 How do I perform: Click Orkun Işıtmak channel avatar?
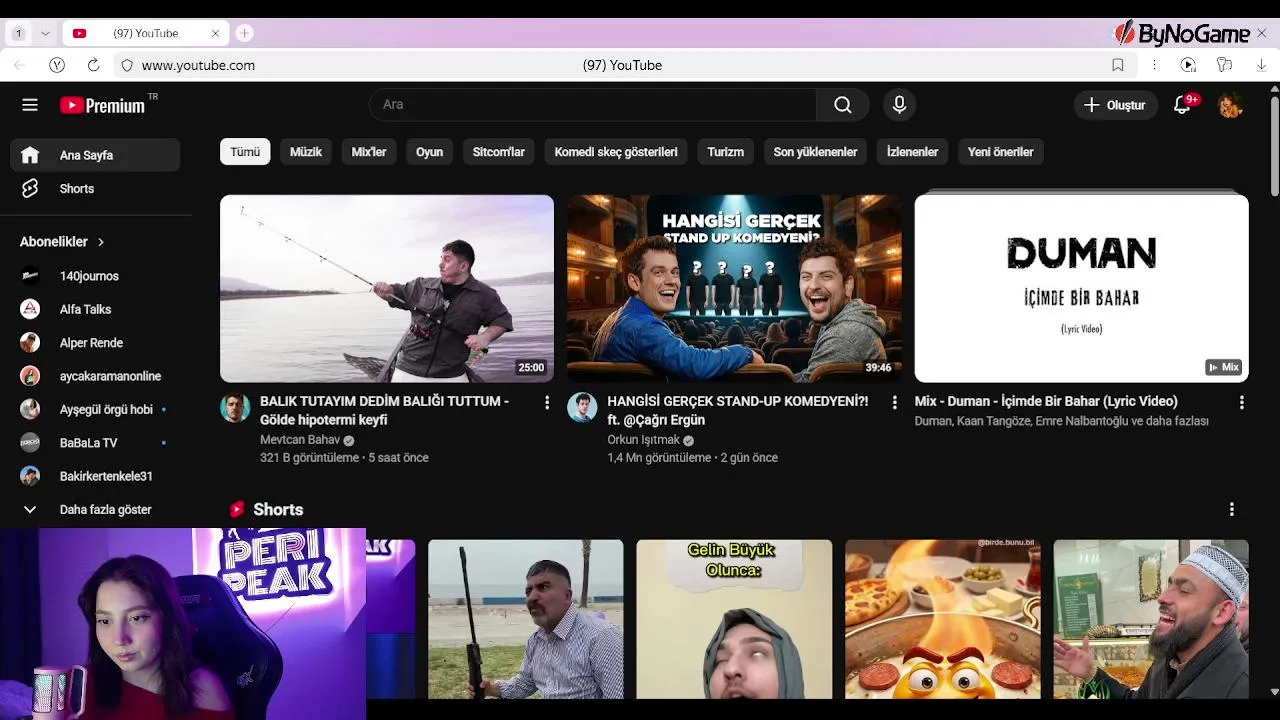click(x=582, y=407)
